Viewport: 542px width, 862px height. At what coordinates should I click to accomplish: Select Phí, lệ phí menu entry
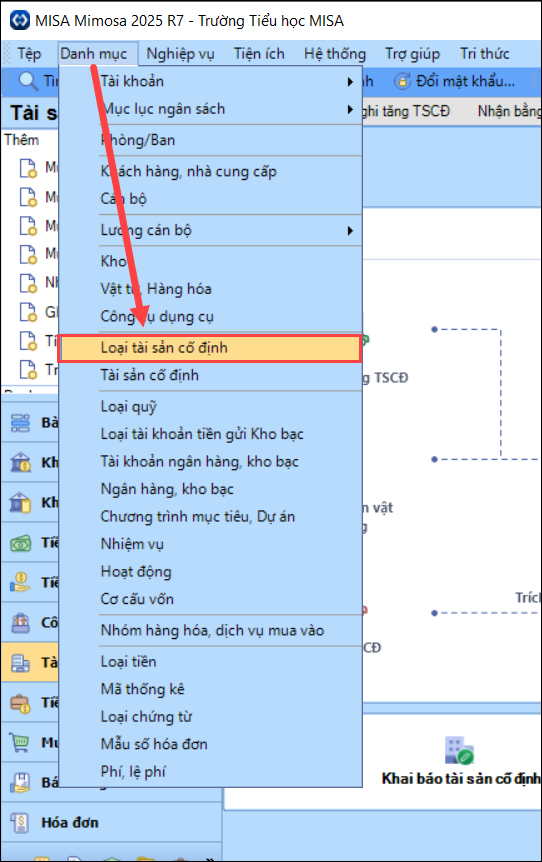[x=209, y=771]
